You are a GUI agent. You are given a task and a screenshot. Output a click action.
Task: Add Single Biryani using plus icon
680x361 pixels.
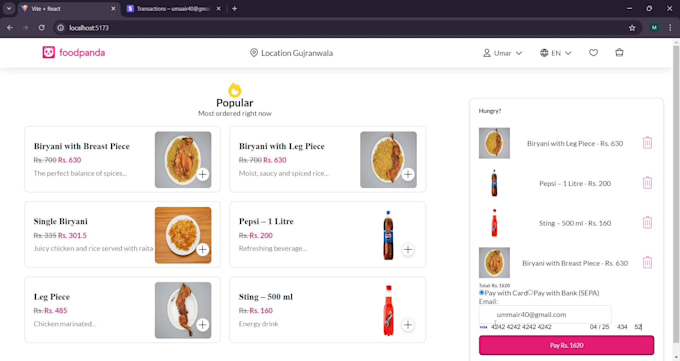[x=203, y=249]
